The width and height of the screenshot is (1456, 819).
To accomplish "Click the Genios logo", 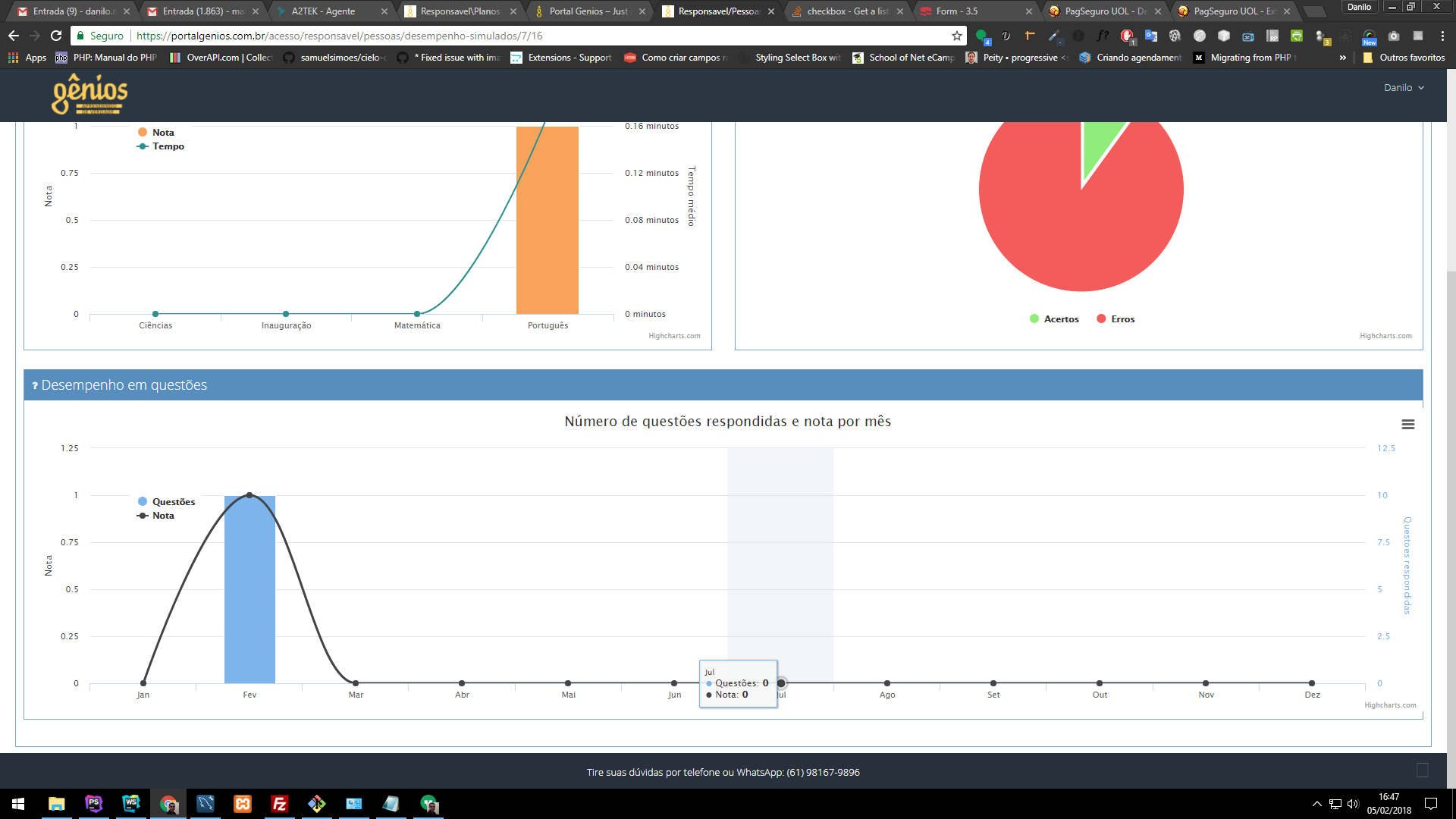I will (89, 95).
